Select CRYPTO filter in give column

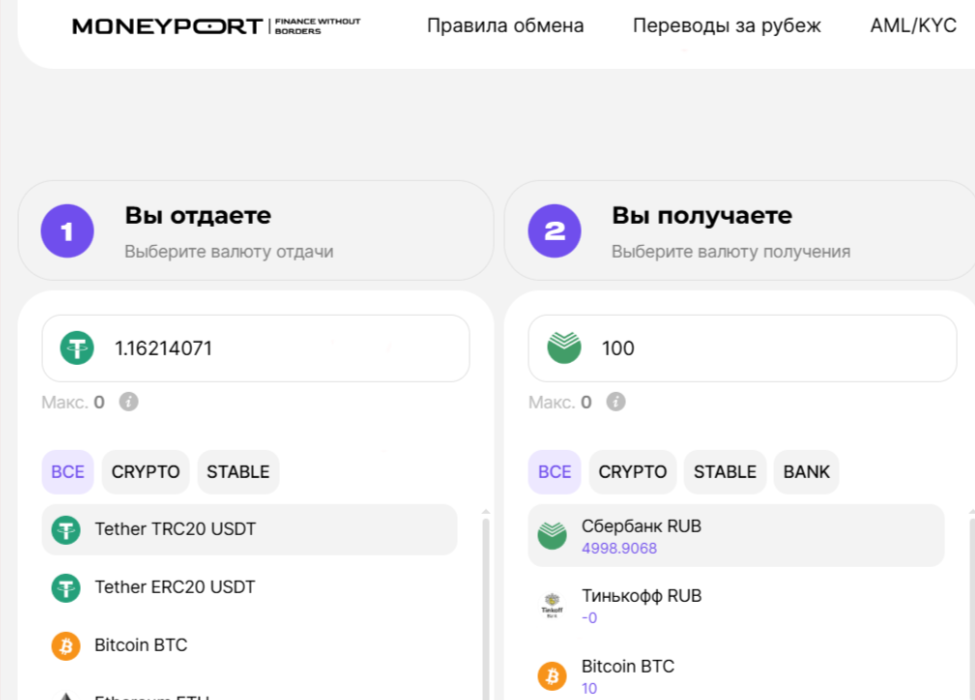click(x=146, y=472)
